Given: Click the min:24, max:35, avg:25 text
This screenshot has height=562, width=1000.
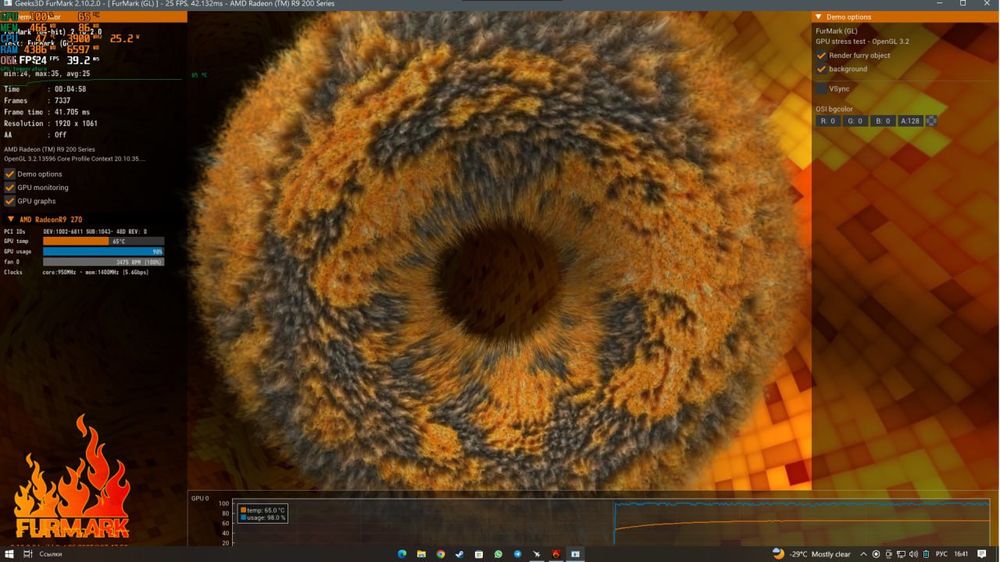Looking at the screenshot, I should coord(47,73).
